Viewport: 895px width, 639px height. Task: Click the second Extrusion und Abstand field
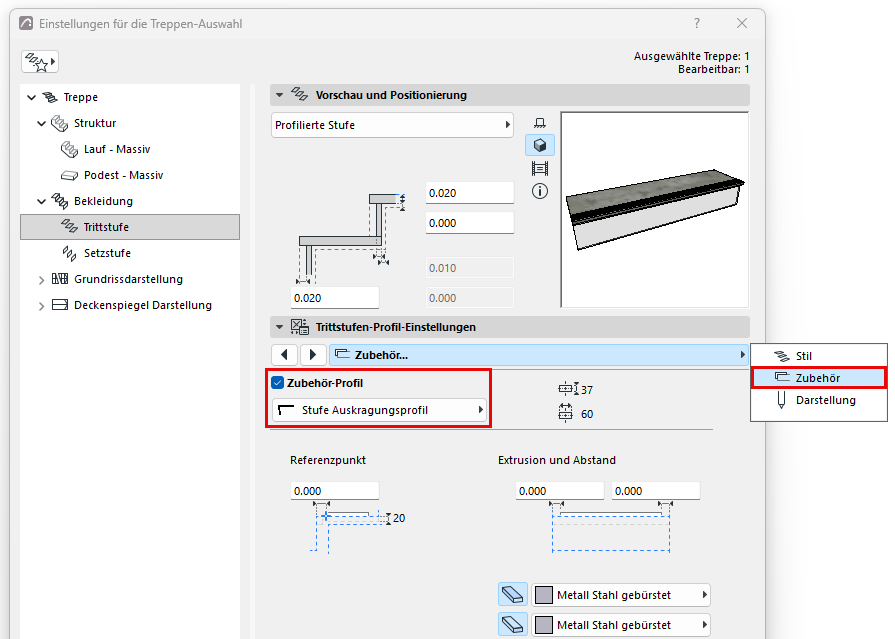click(x=656, y=491)
